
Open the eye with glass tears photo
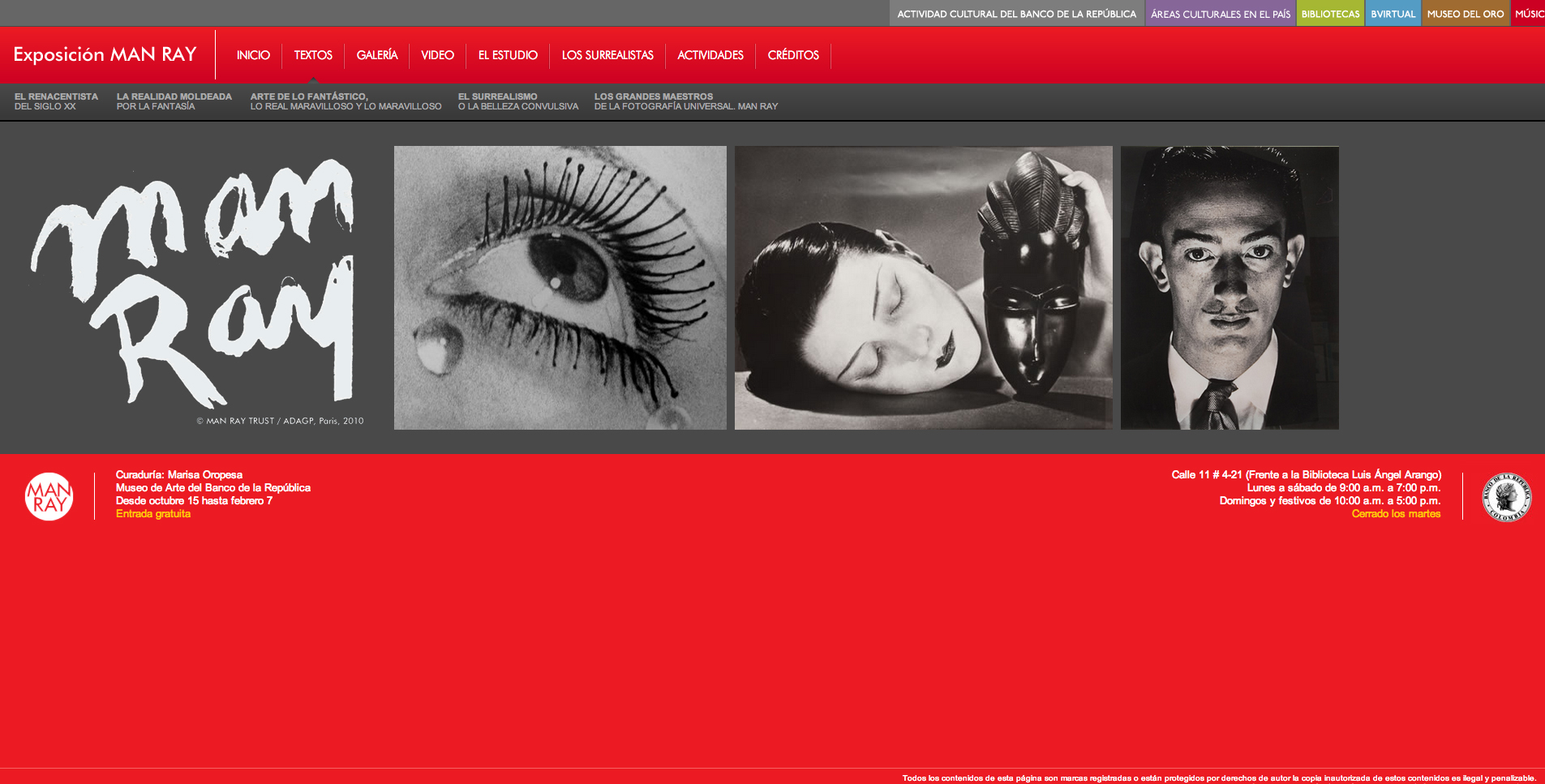pos(560,288)
